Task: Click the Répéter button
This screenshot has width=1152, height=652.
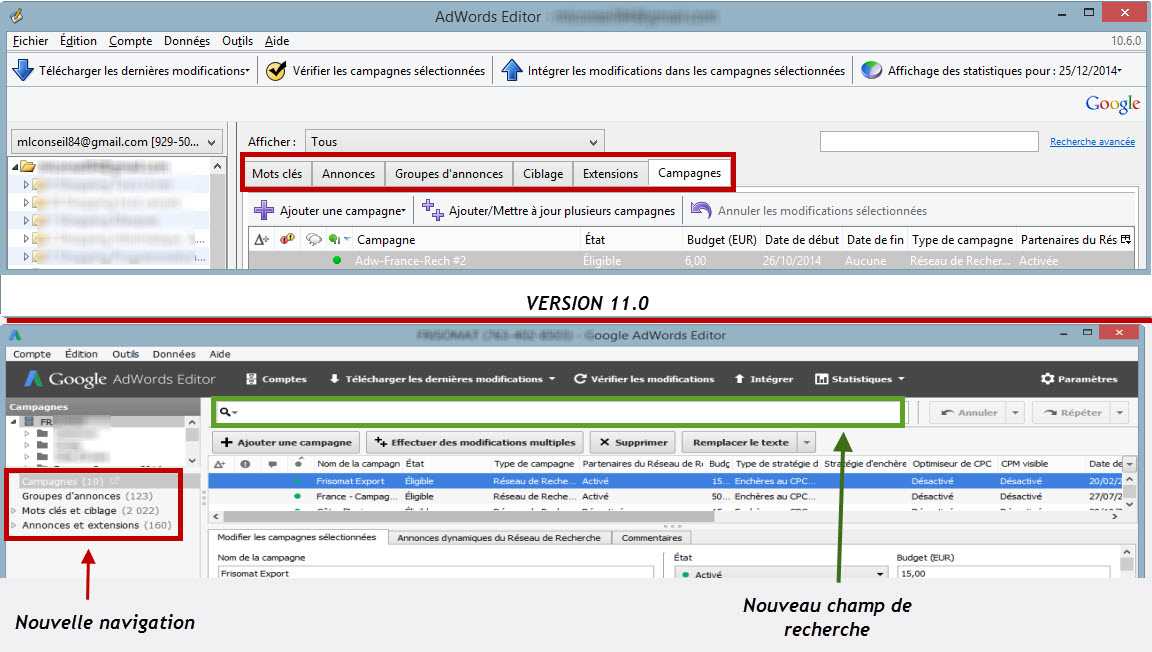Action: (x=1072, y=412)
